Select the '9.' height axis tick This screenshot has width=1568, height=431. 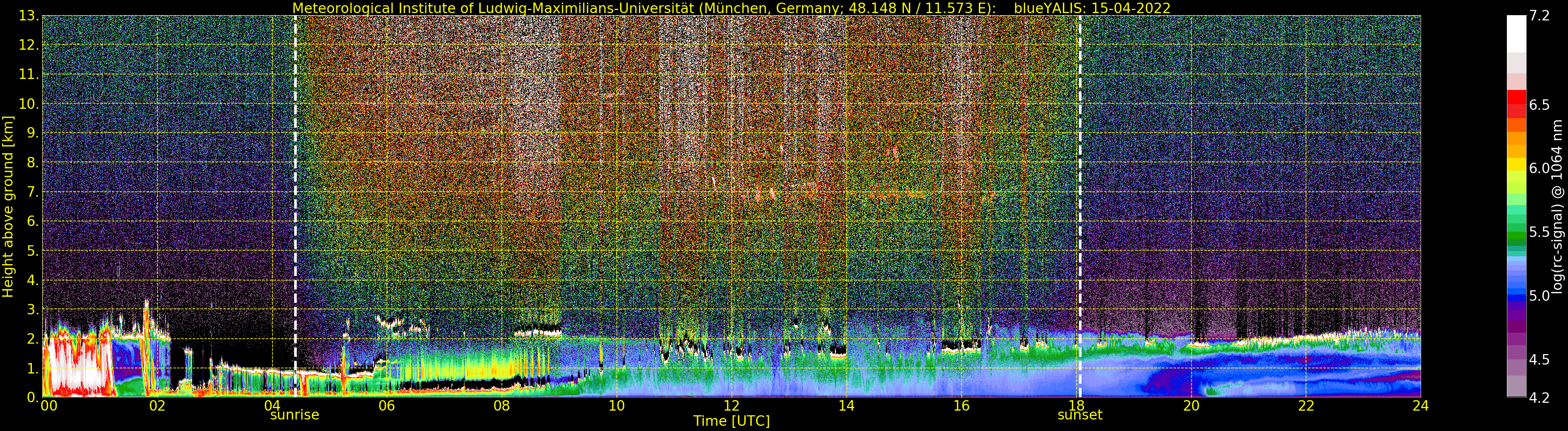coord(33,133)
